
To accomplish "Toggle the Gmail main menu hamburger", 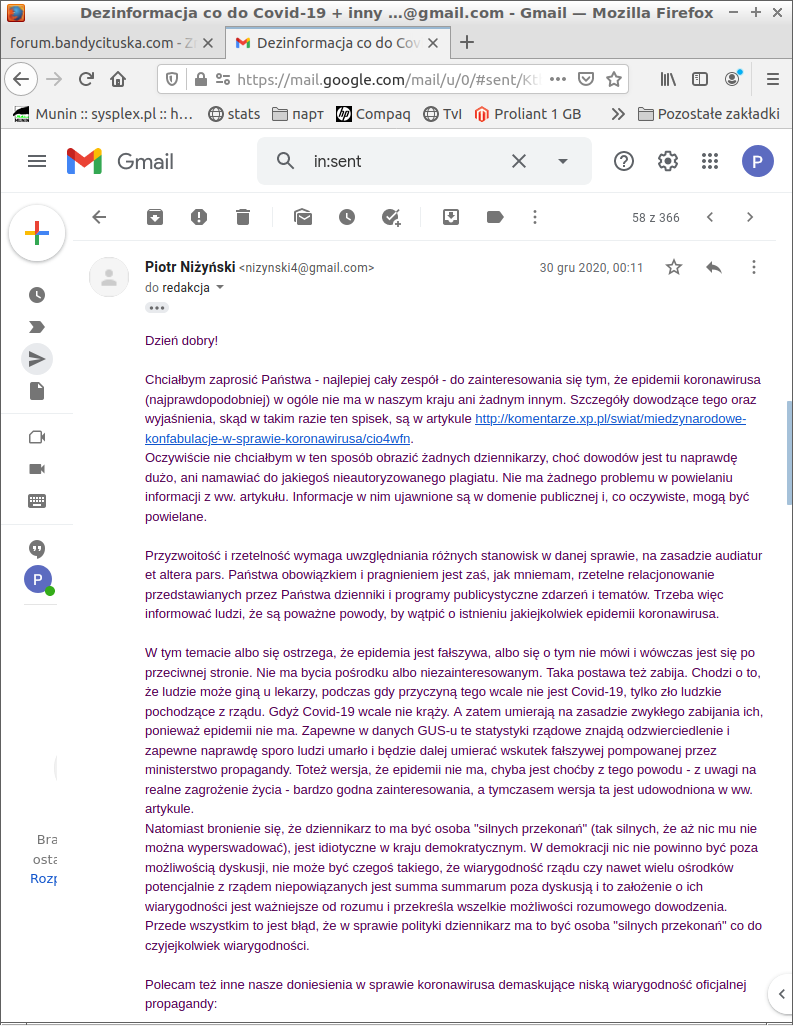I will pyautogui.click(x=37, y=161).
